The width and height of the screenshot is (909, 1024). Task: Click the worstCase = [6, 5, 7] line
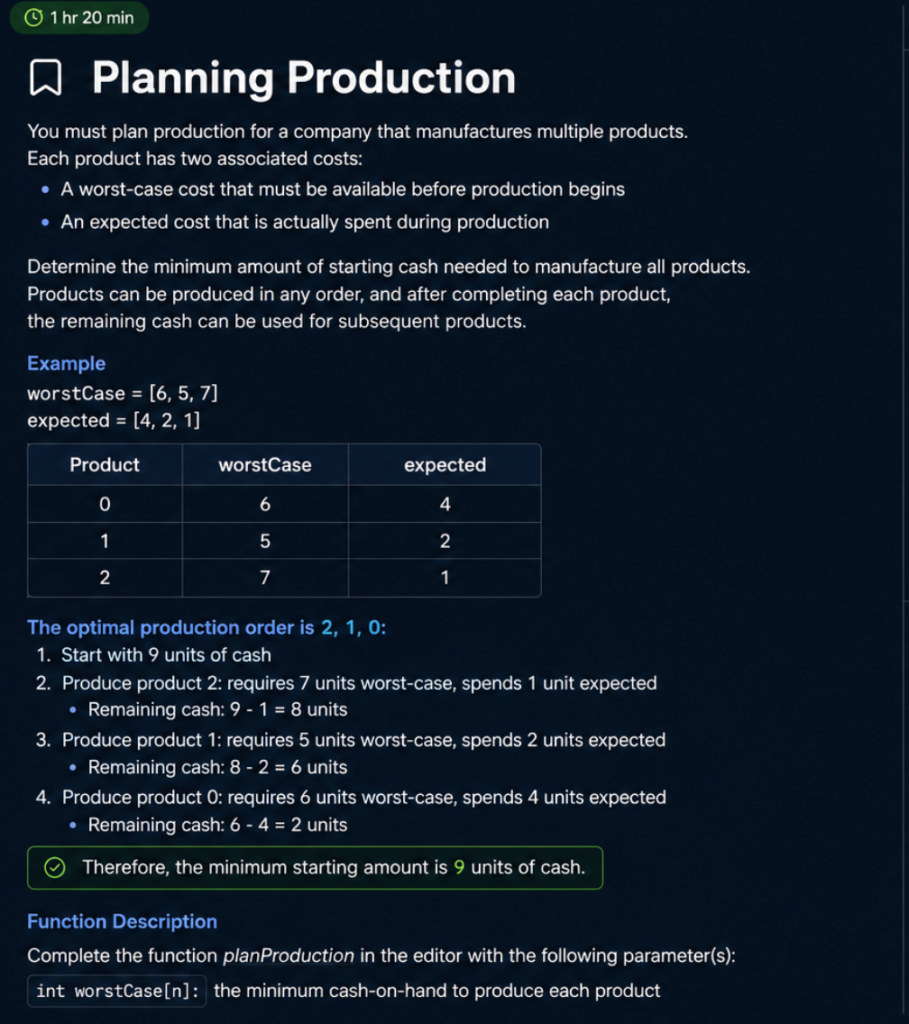pos(122,393)
